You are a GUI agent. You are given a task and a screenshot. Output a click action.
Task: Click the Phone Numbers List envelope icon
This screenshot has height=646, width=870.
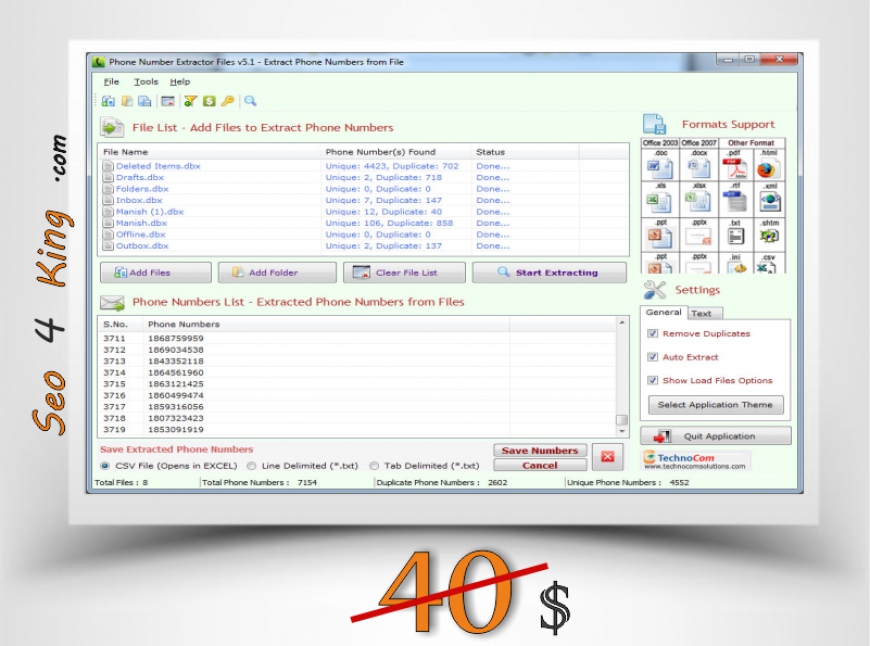[112, 302]
